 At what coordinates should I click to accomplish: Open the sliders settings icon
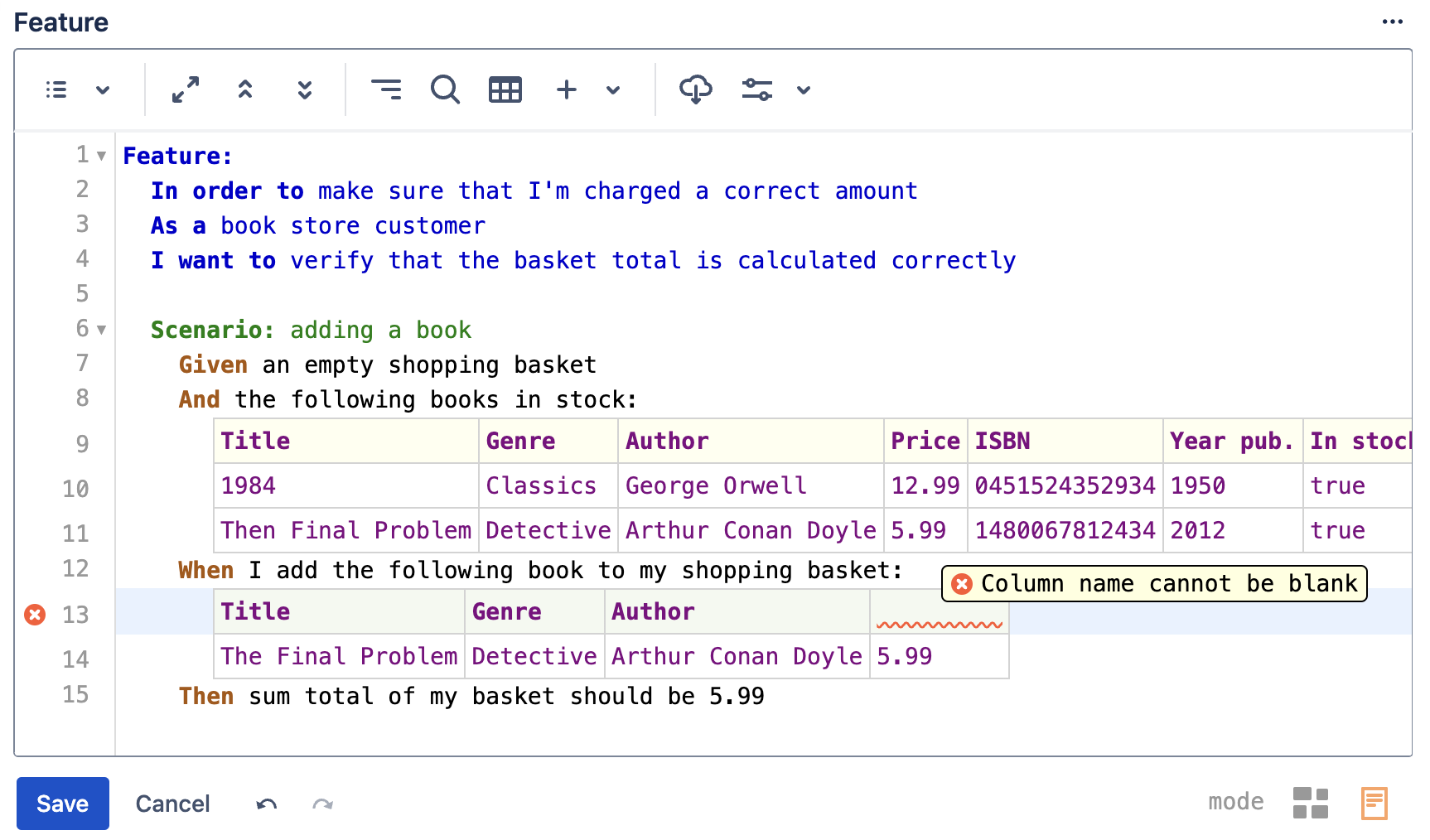tap(757, 89)
